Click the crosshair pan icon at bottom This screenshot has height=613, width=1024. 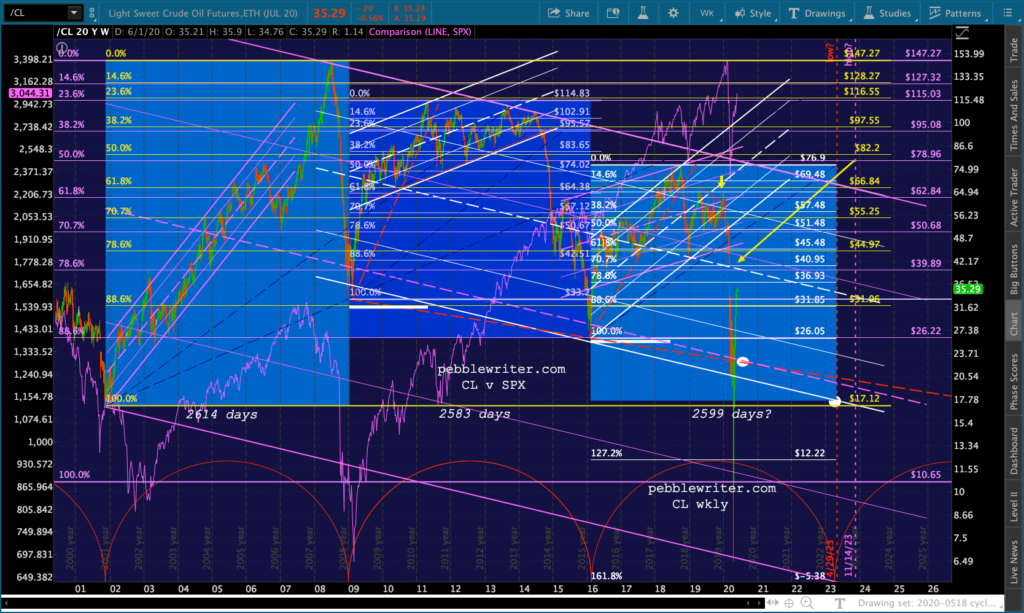(789, 603)
